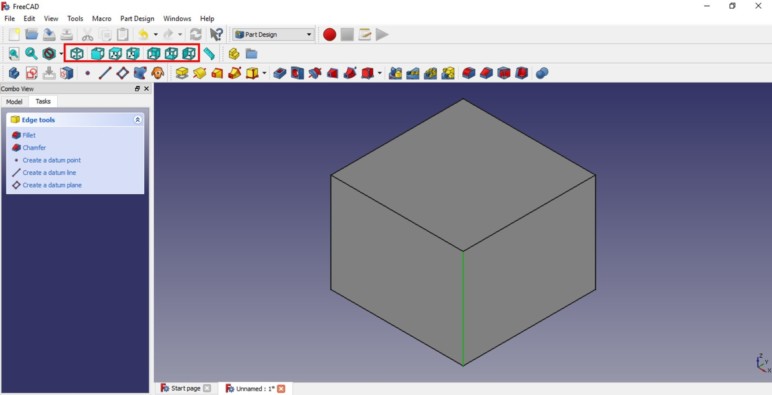Set the view to Rear
The width and height of the screenshot is (772, 395).
coord(154,54)
